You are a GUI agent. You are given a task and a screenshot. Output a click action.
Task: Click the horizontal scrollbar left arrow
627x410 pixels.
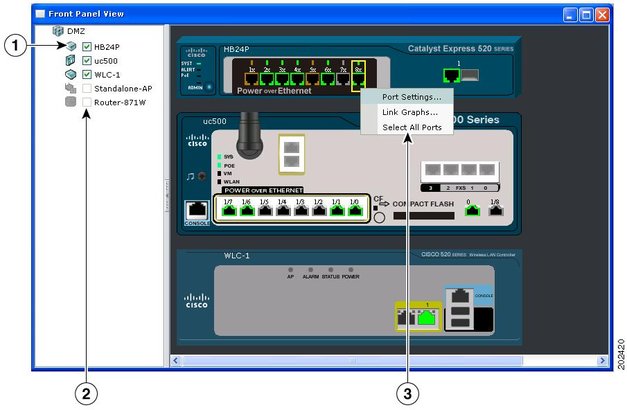[176, 360]
